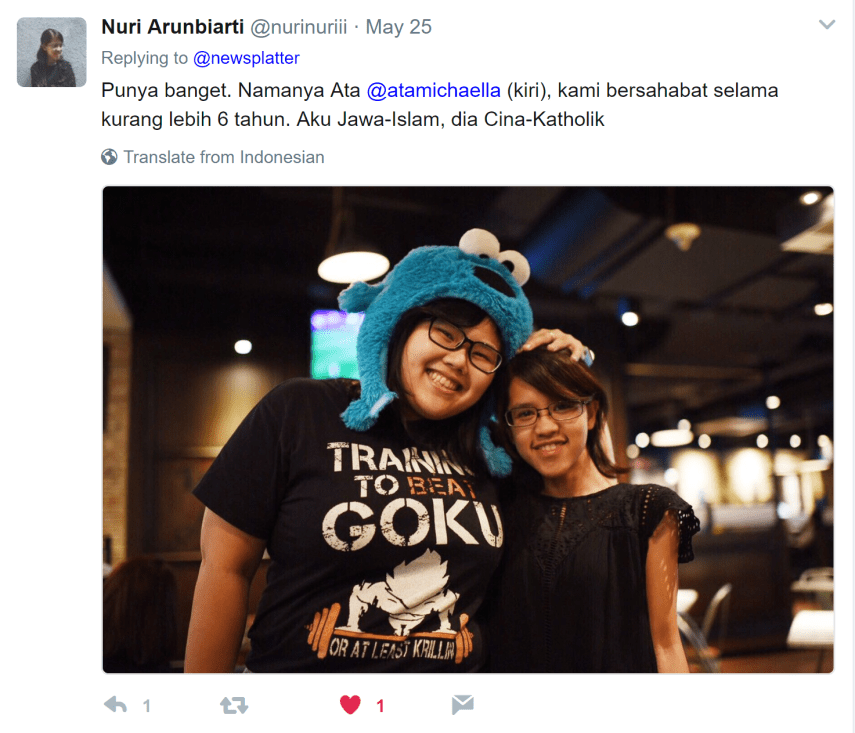855x733 pixels.
Task: Click the red like count number
Action: click(x=380, y=706)
